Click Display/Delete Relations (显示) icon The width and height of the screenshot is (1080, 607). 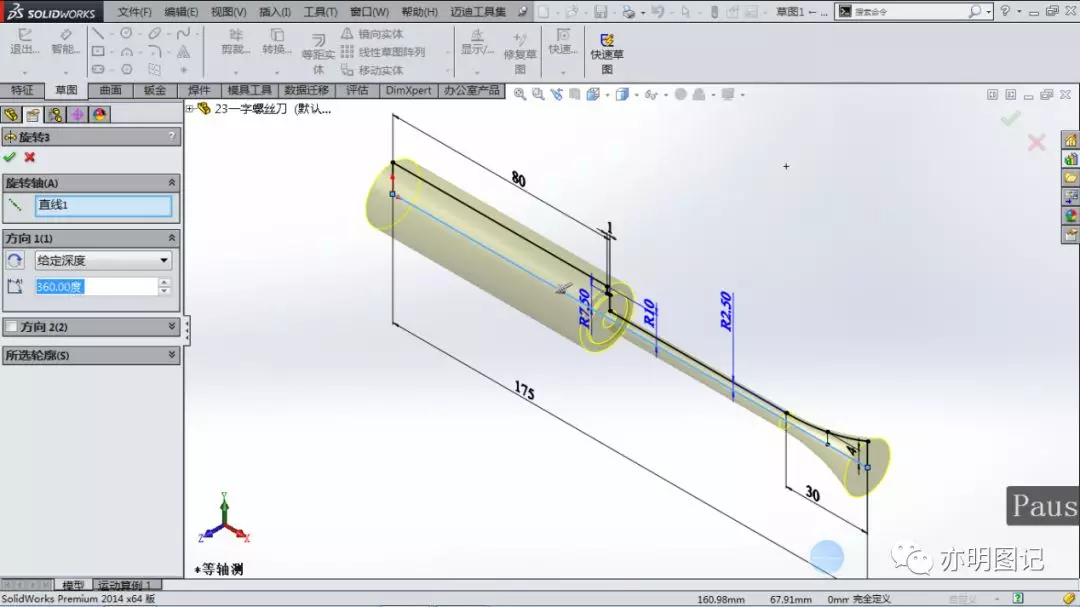477,35
